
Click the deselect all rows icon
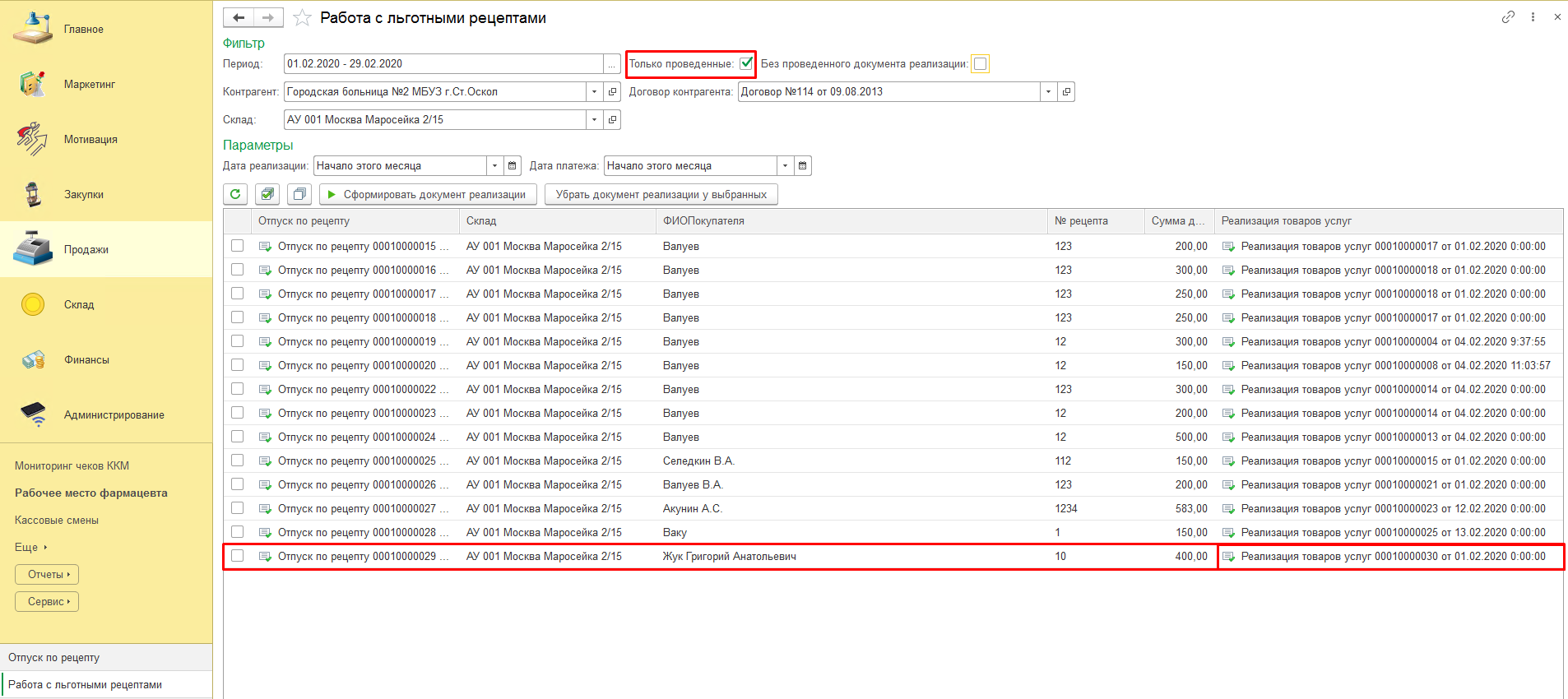click(299, 194)
